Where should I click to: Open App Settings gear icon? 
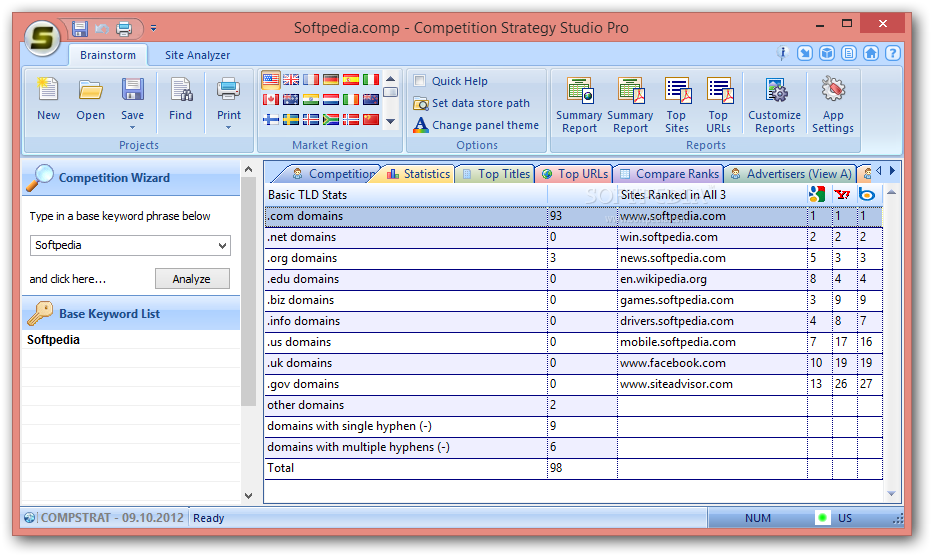pos(833,90)
